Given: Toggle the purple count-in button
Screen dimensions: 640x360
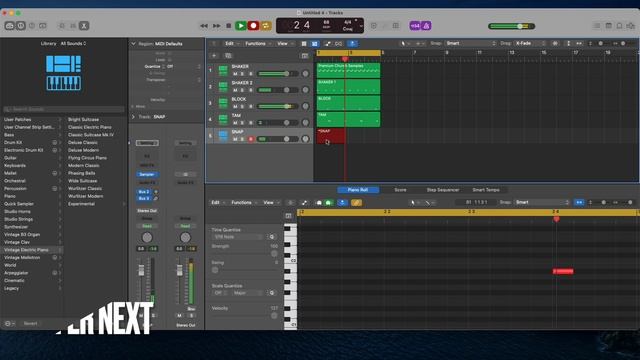Looking at the screenshot, I should (x=415, y=26).
